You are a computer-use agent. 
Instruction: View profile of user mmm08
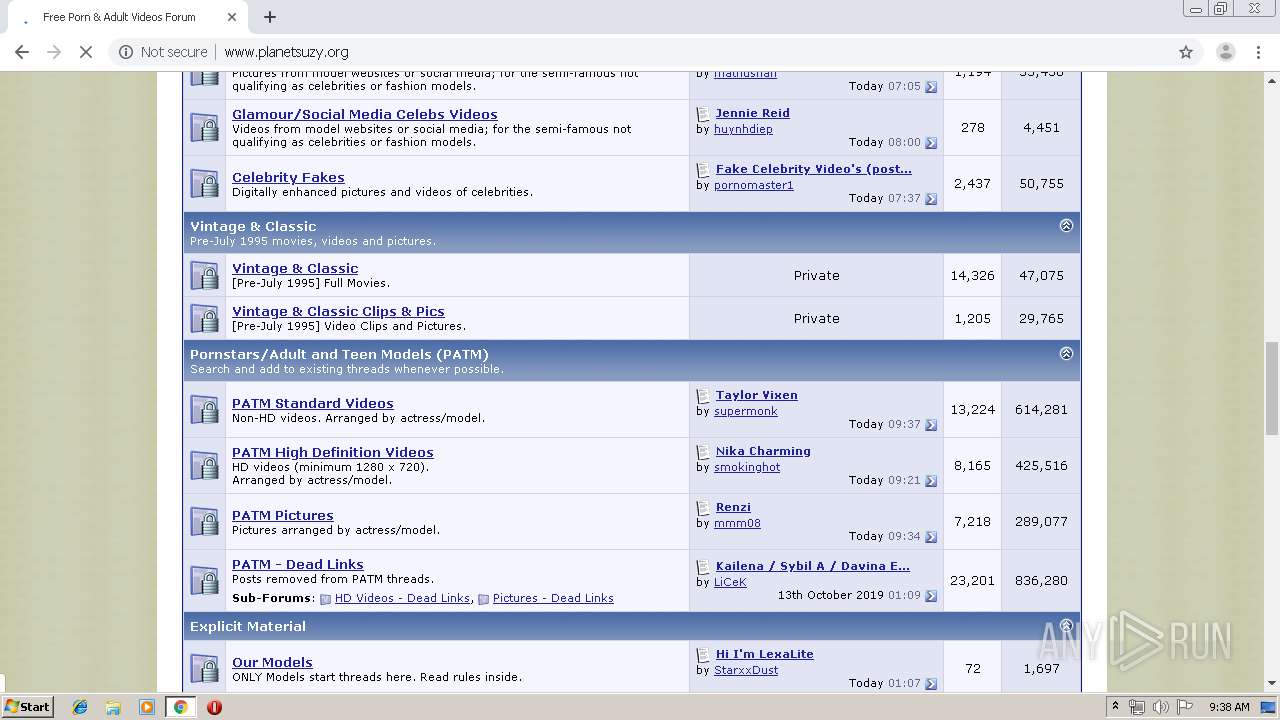737,523
